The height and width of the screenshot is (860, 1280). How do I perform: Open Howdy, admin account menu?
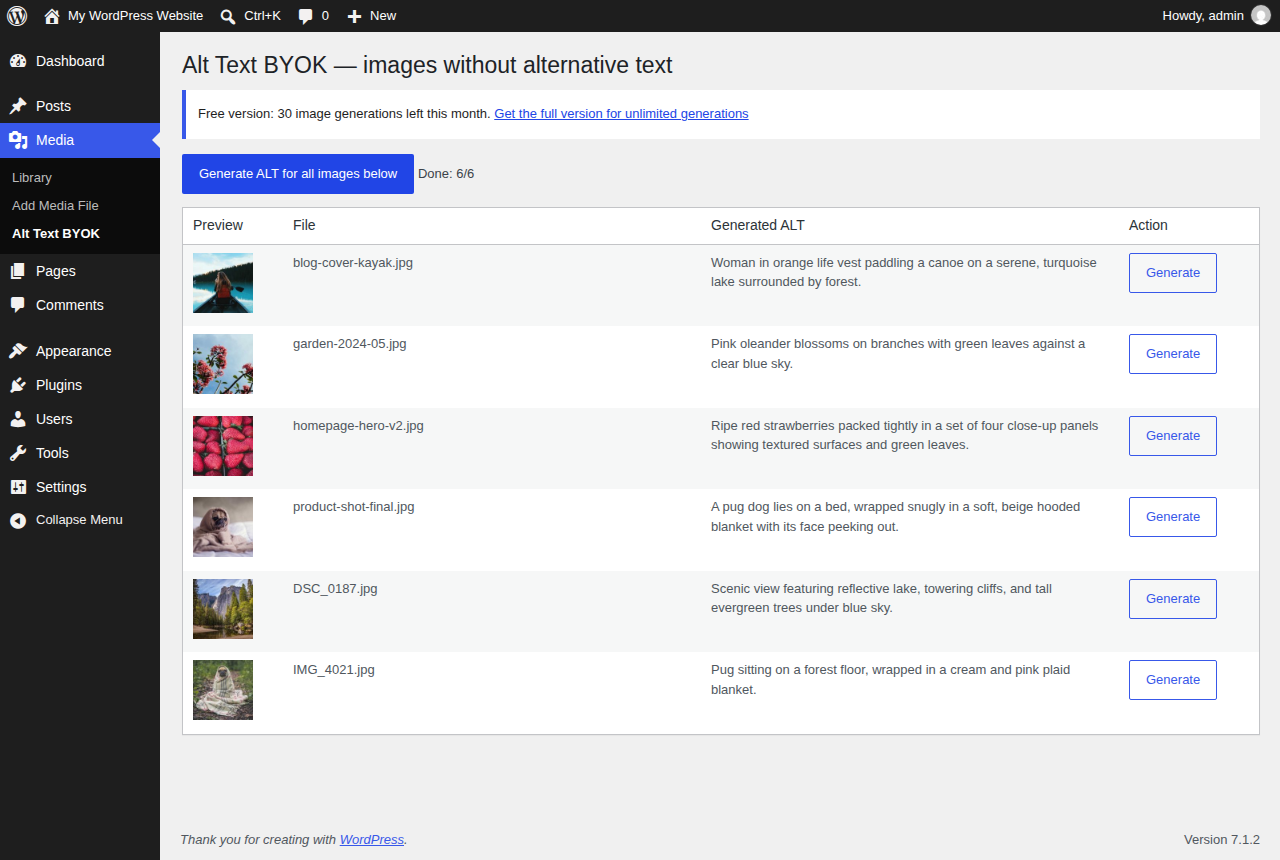(1216, 15)
